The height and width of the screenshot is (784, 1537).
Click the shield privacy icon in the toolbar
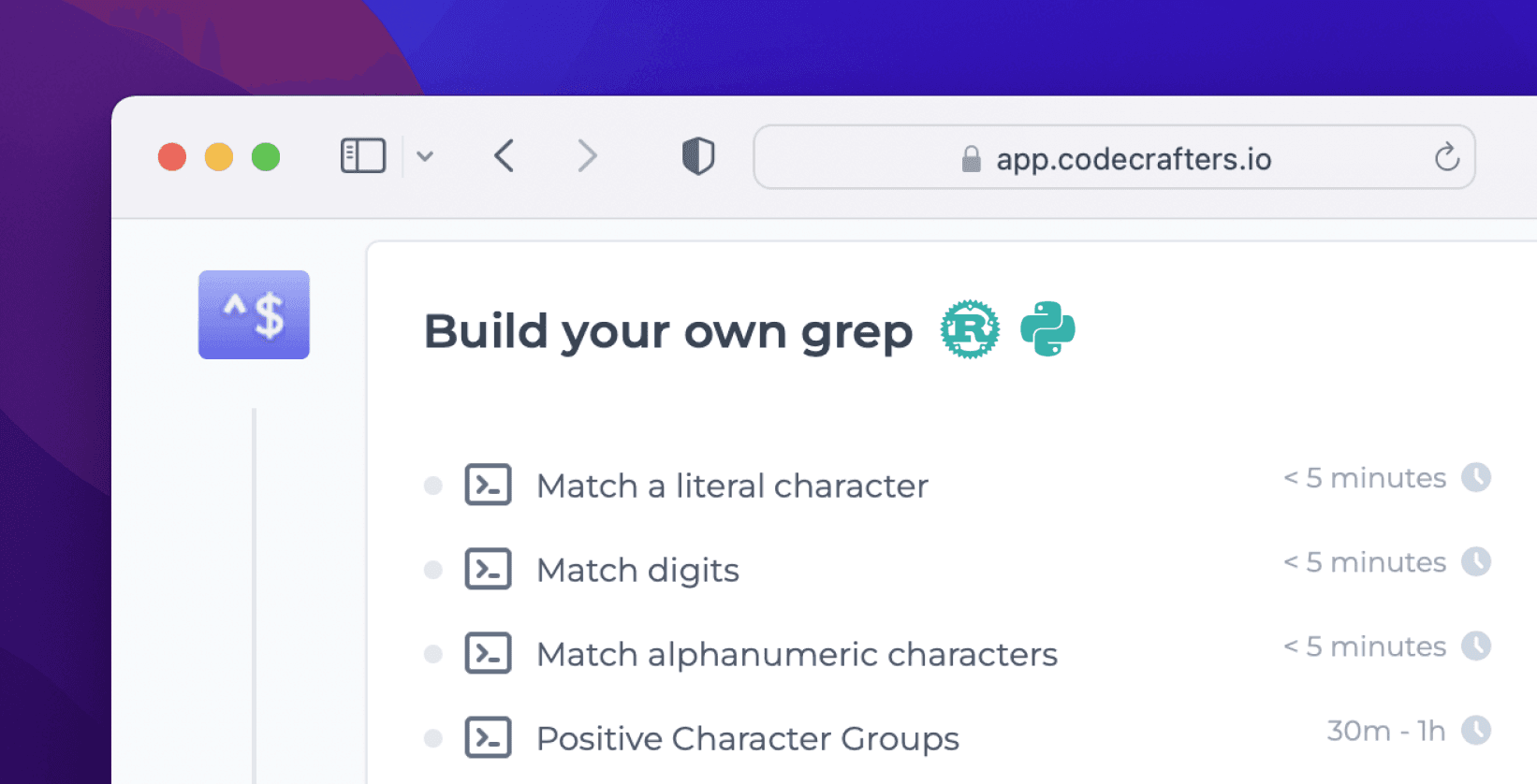coord(696,156)
